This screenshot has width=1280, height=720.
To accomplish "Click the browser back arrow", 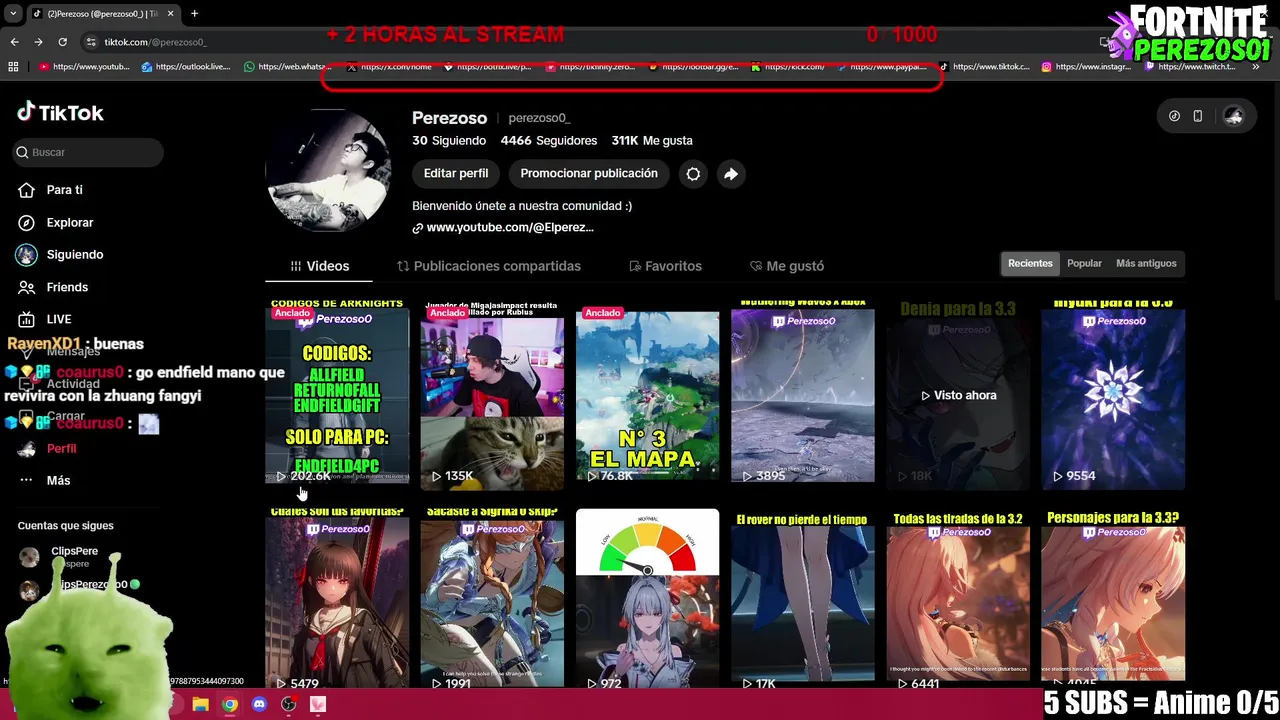I will [x=14, y=42].
